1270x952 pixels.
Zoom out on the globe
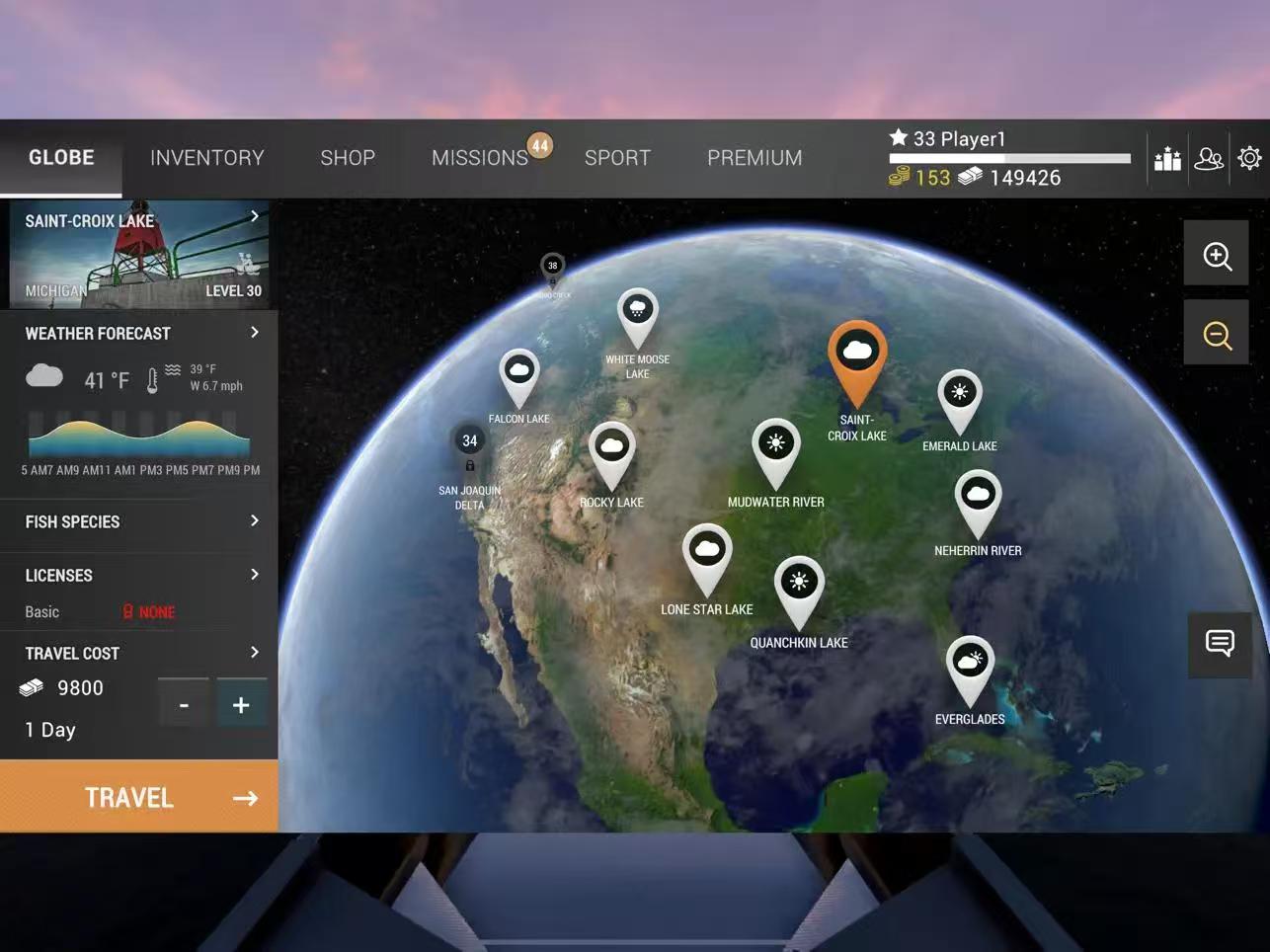click(x=1217, y=335)
